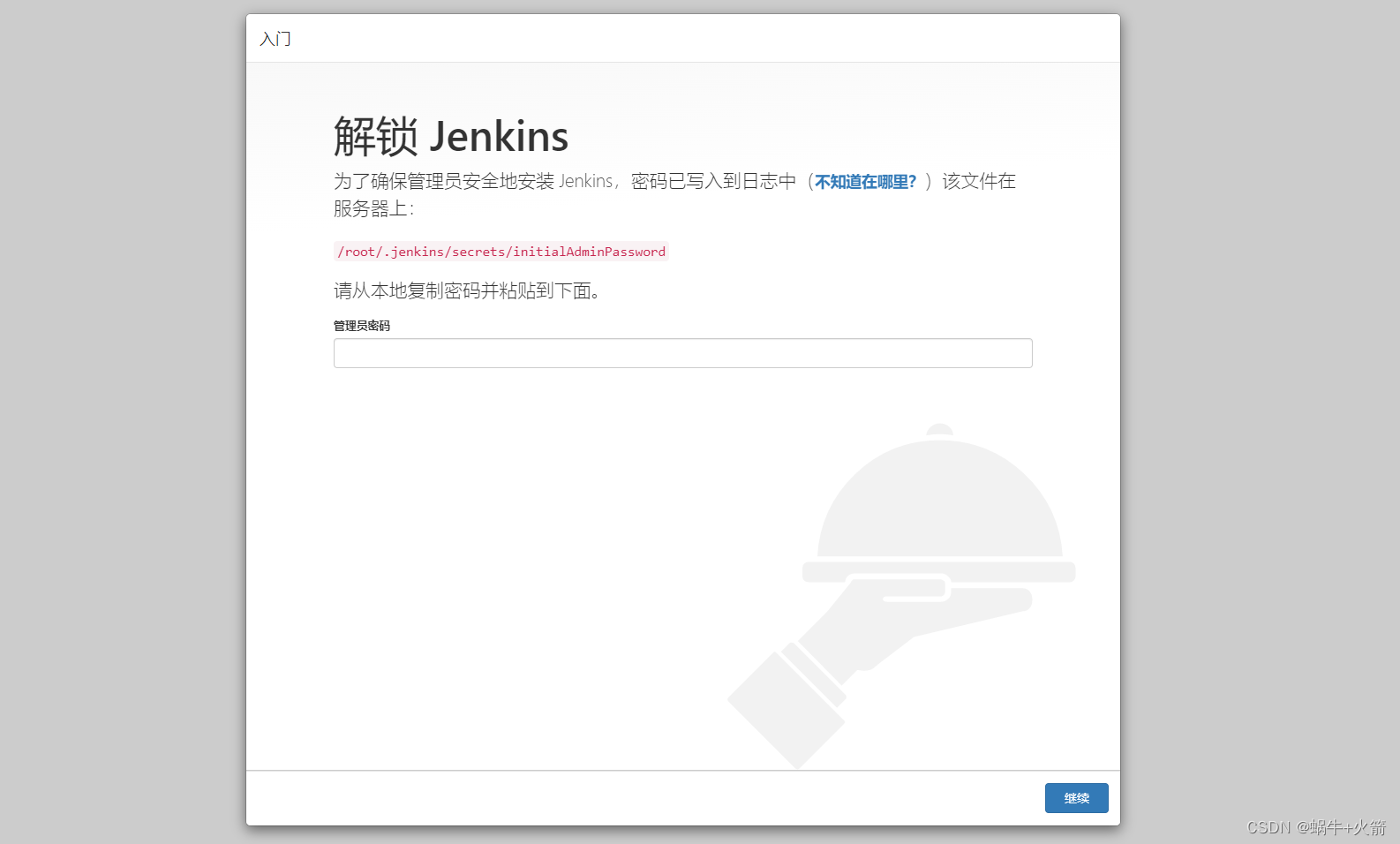Screen dimensions: 1400x844
Task: Open the 不知道在哪里? help link
Action: tap(865, 182)
